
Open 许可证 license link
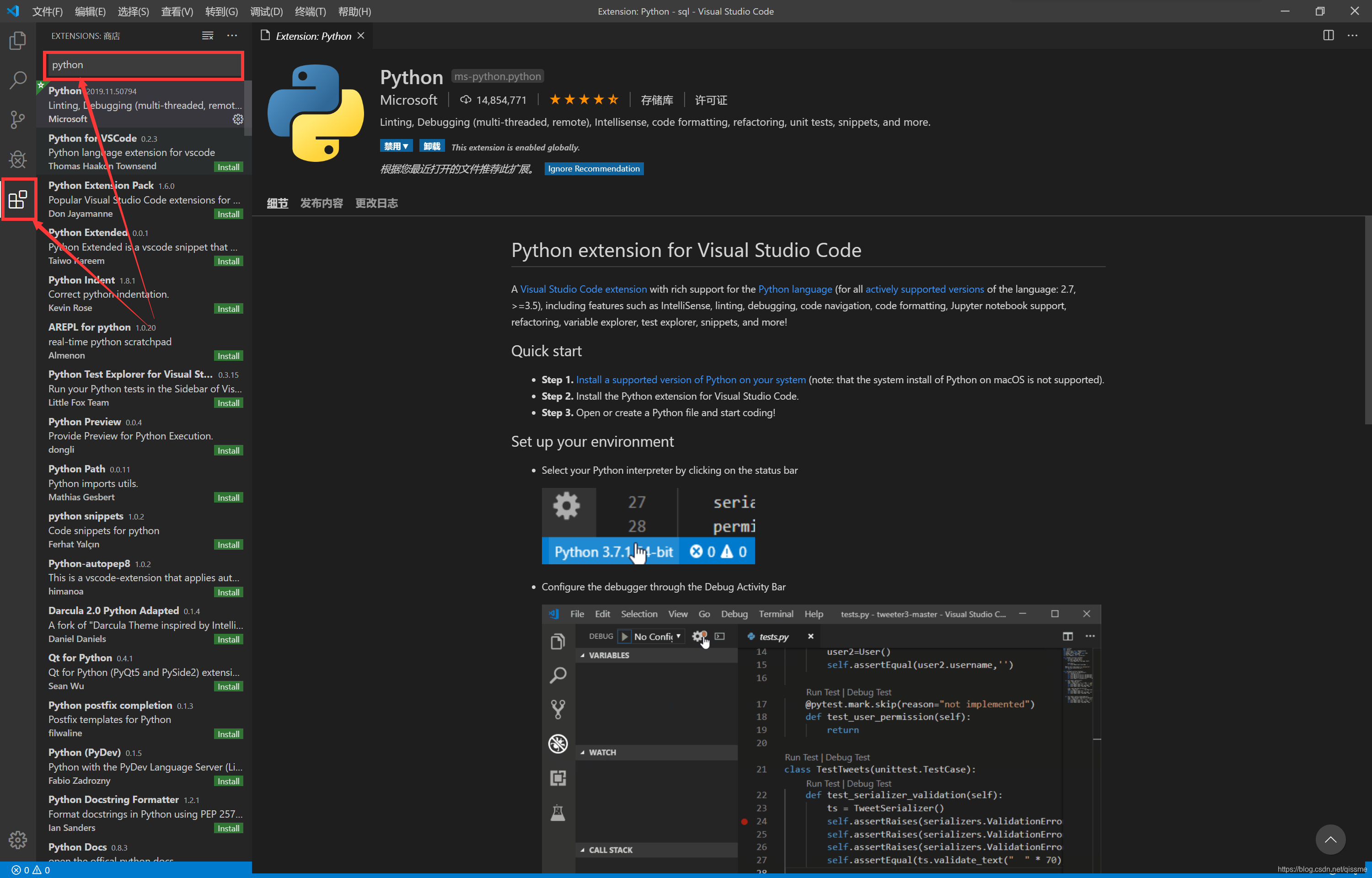click(x=711, y=100)
